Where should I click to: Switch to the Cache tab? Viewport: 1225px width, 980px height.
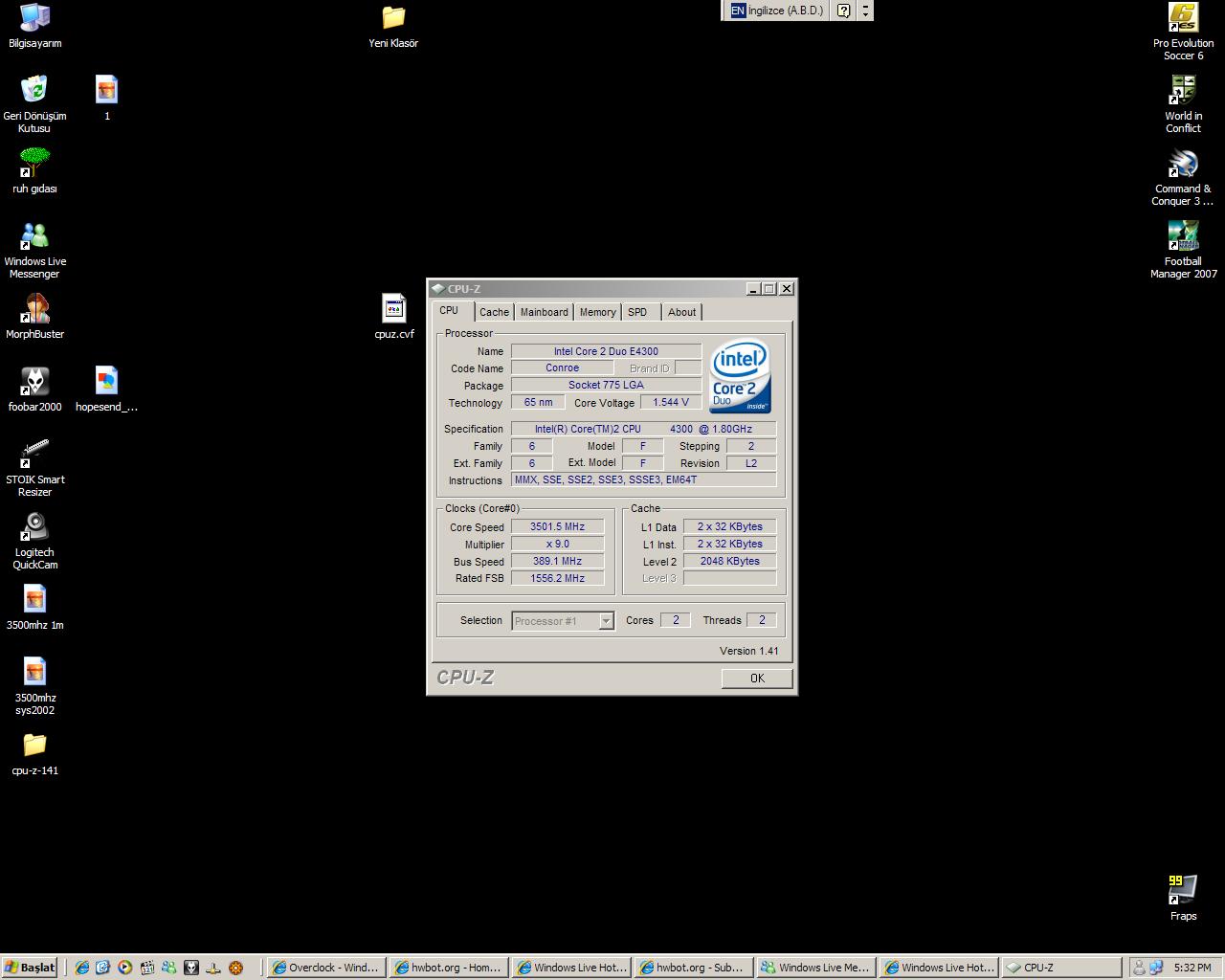[495, 312]
